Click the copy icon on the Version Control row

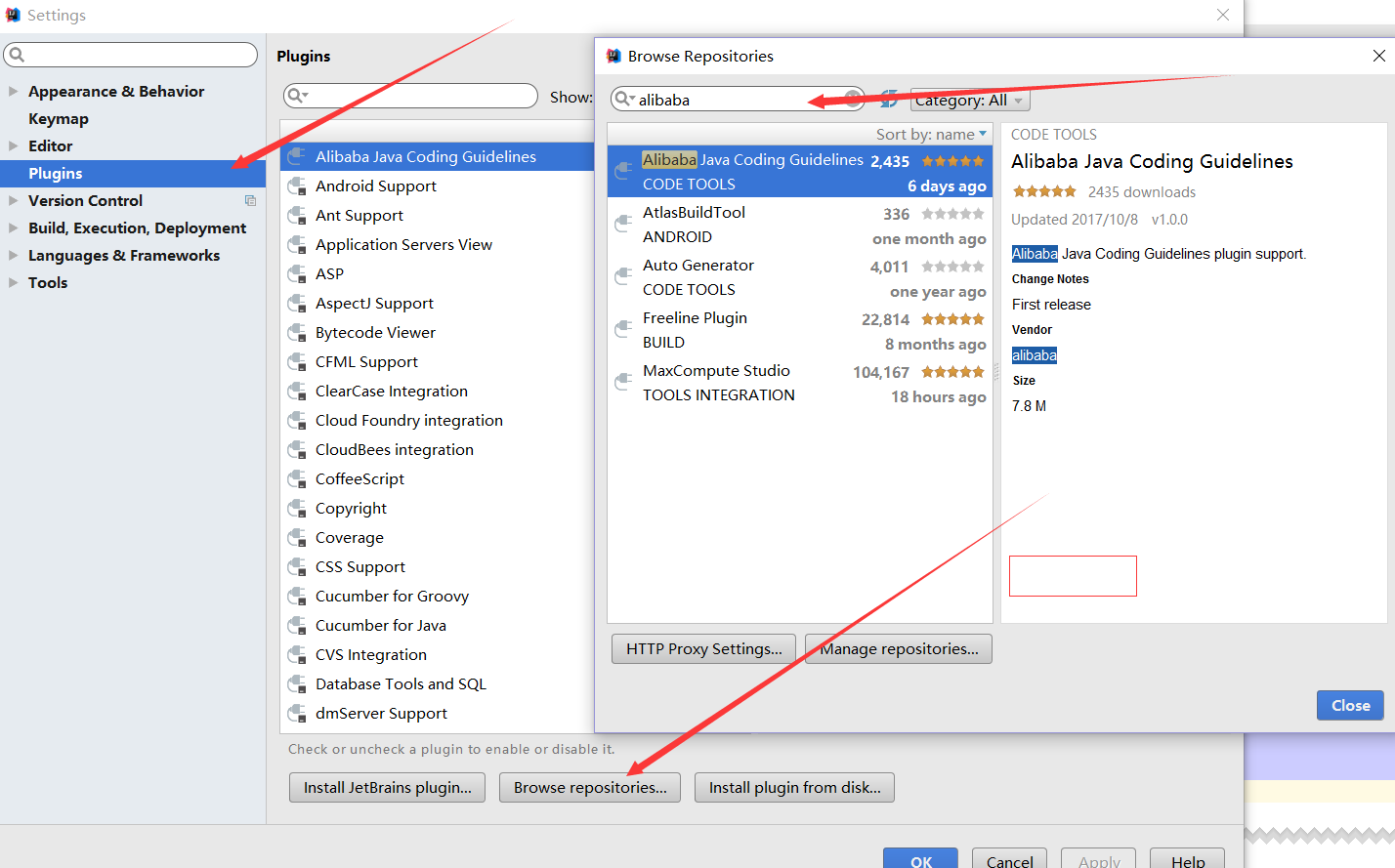click(x=250, y=201)
